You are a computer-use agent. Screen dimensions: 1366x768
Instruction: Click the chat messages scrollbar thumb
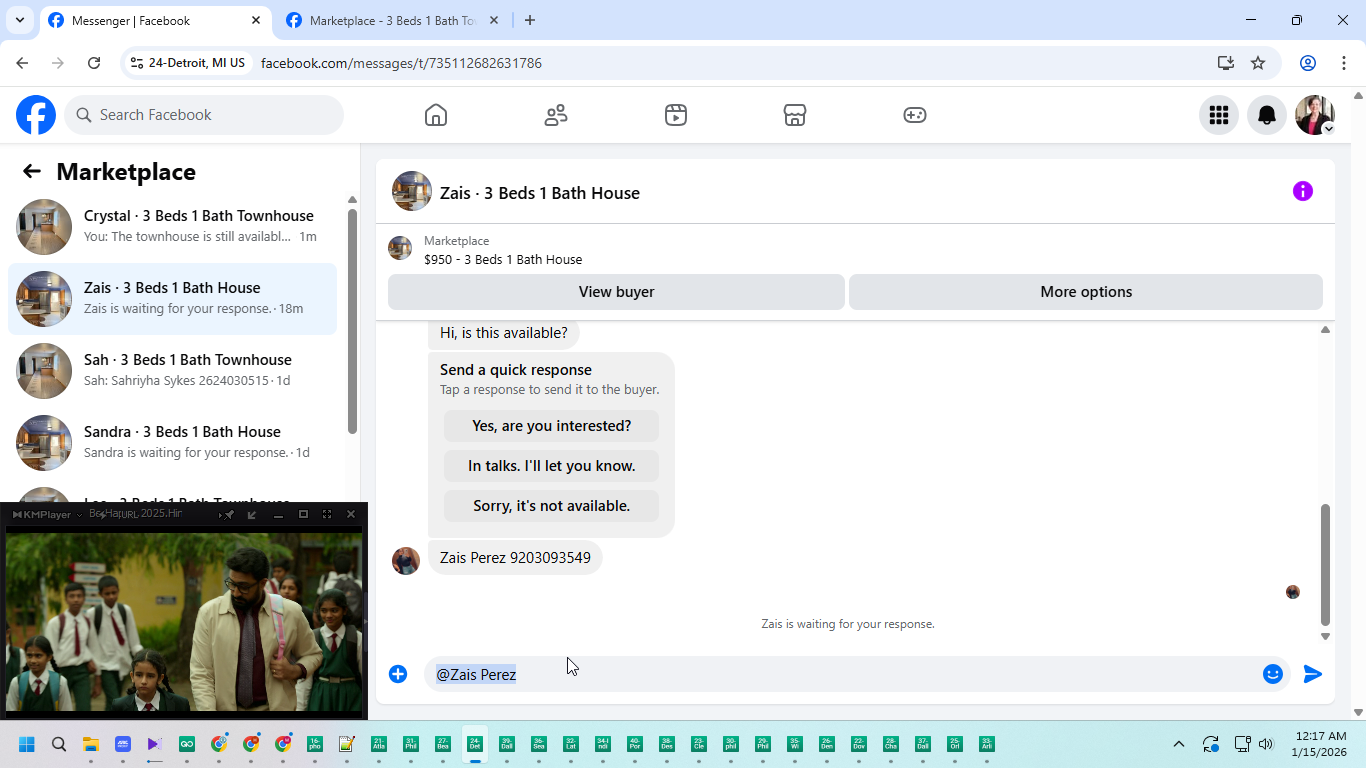pos(1325,565)
